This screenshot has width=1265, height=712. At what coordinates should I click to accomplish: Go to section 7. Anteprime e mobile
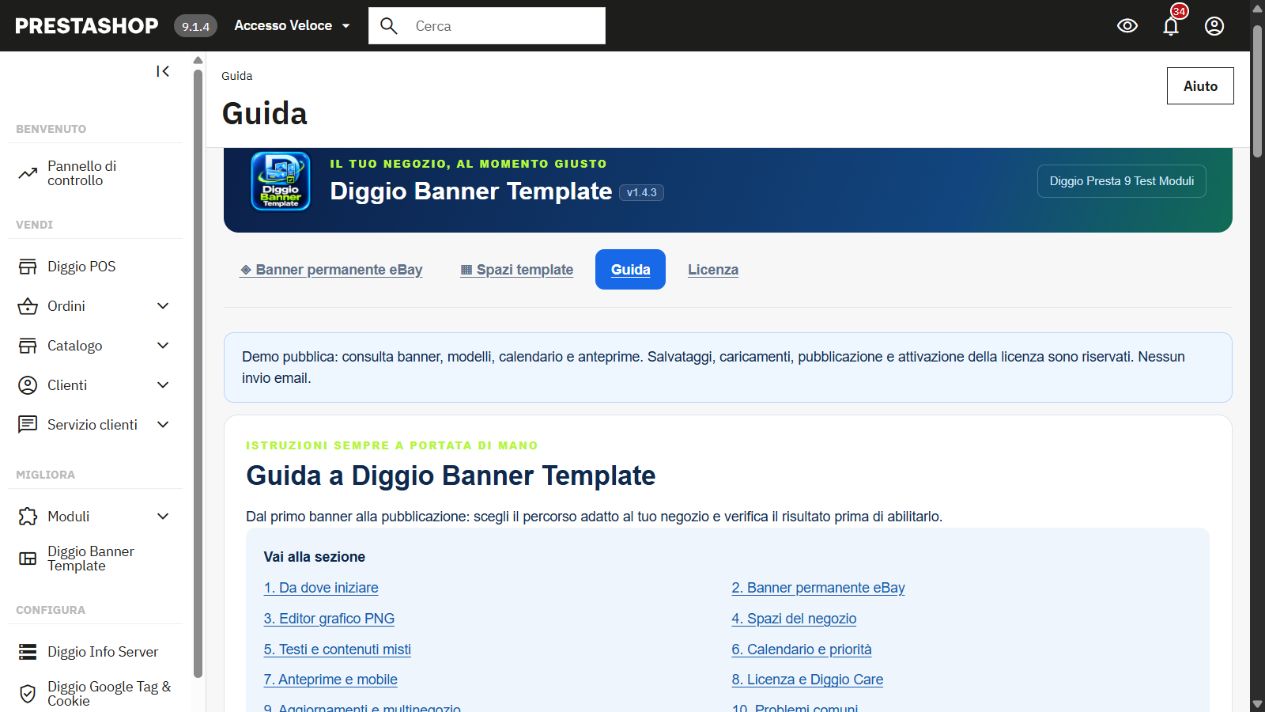(331, 680)
